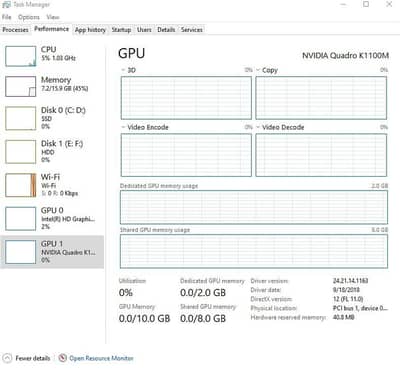Open the Video Decode engine dropdown
The width and height of the screenshot is (400, 370).
click(x=258, y=127)
